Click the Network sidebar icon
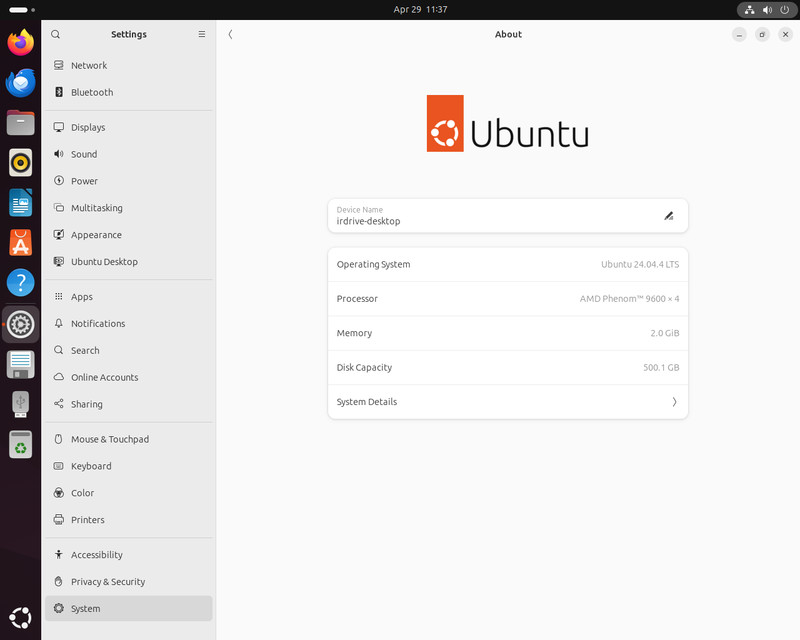Viewport: 800px width, 640px height. coord(59,65)
